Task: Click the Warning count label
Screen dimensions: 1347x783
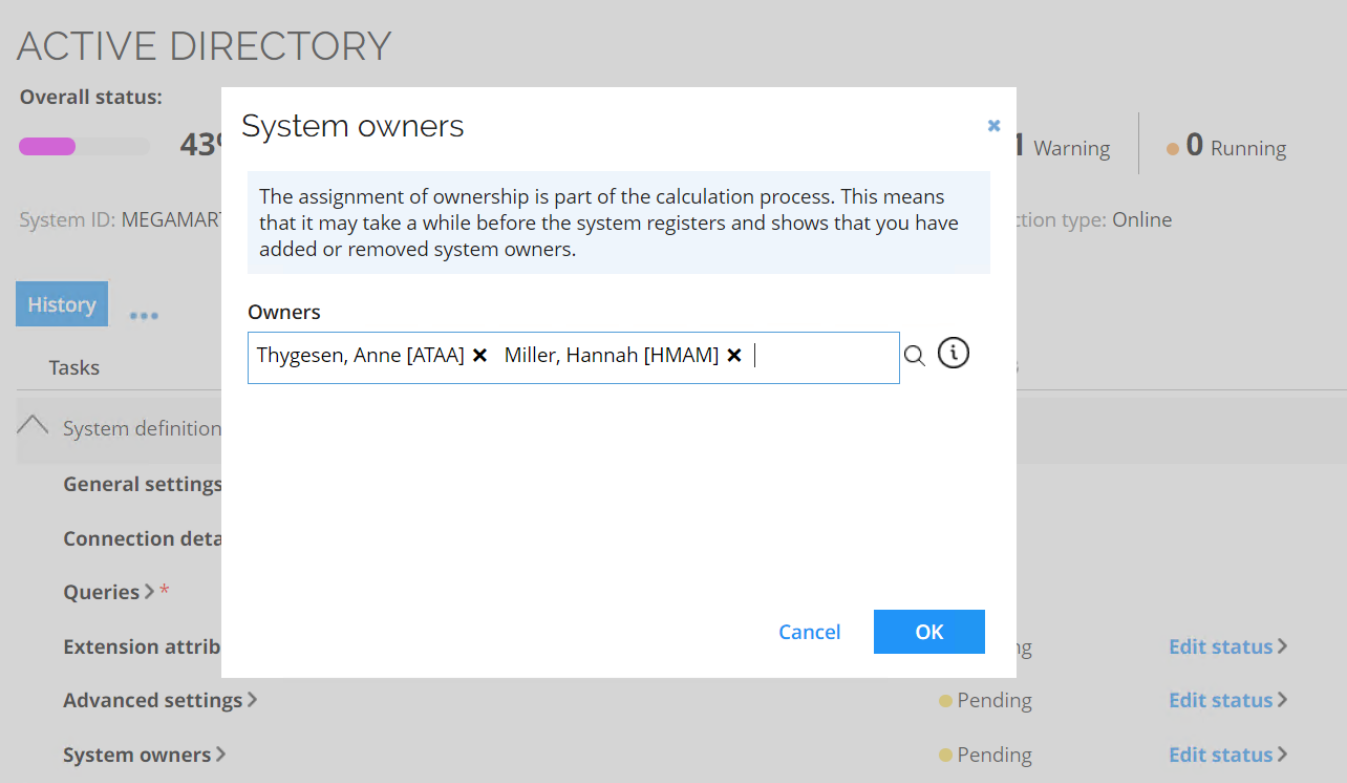Action: tap(1071, 148)
